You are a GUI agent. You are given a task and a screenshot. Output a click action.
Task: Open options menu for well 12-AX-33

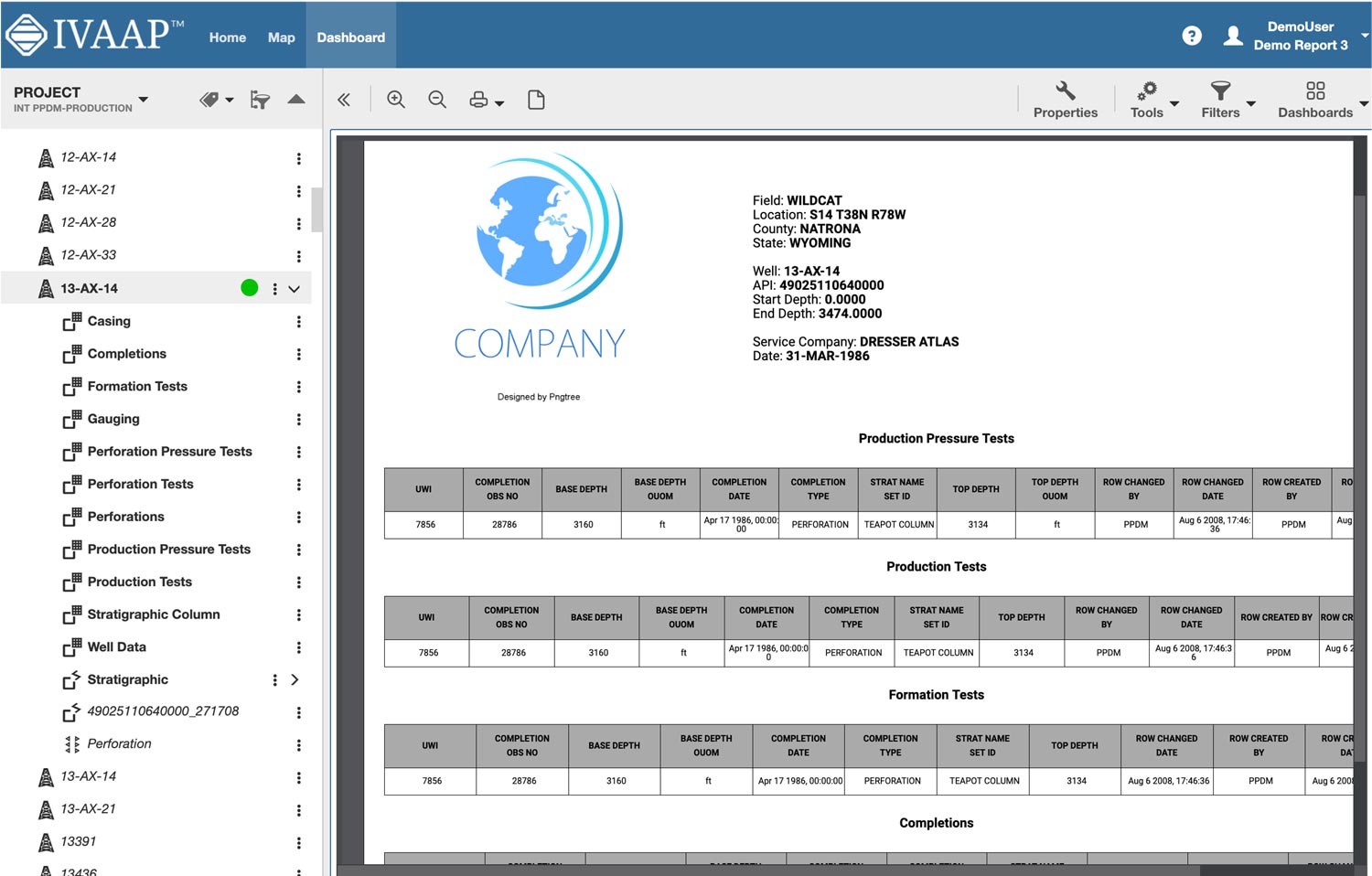(x=298, y=256)
